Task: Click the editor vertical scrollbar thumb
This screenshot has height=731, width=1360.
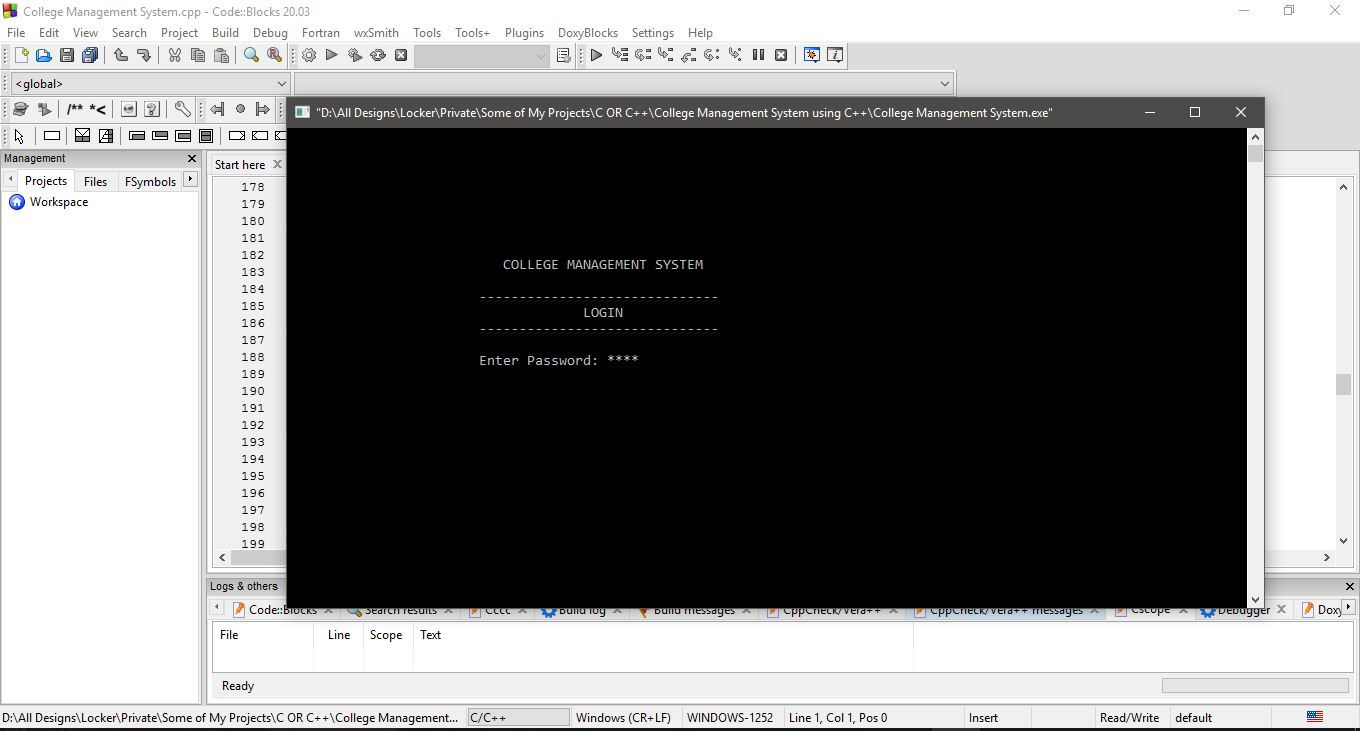Action: coord(1343,384)
